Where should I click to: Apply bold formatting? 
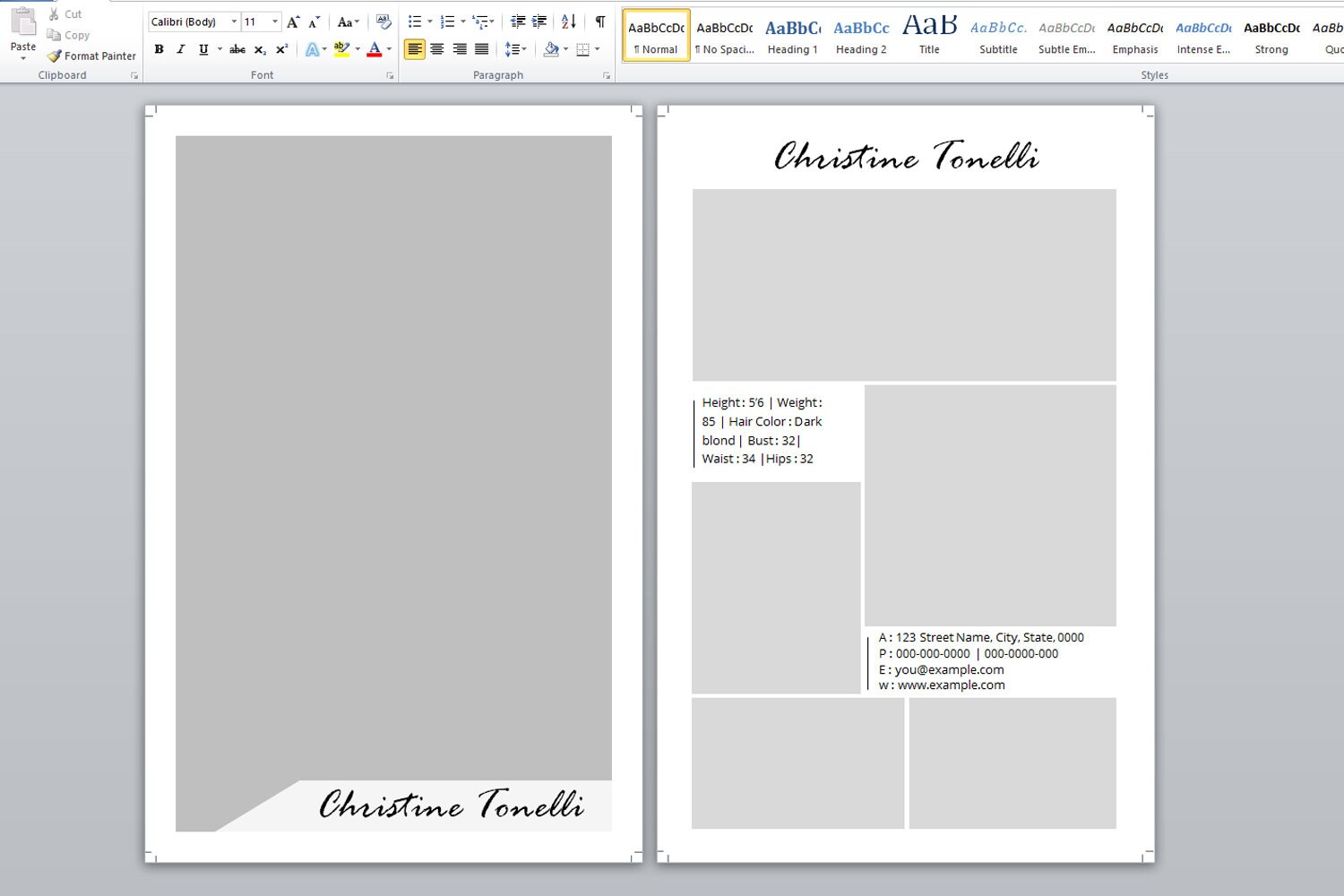(159, 49)
